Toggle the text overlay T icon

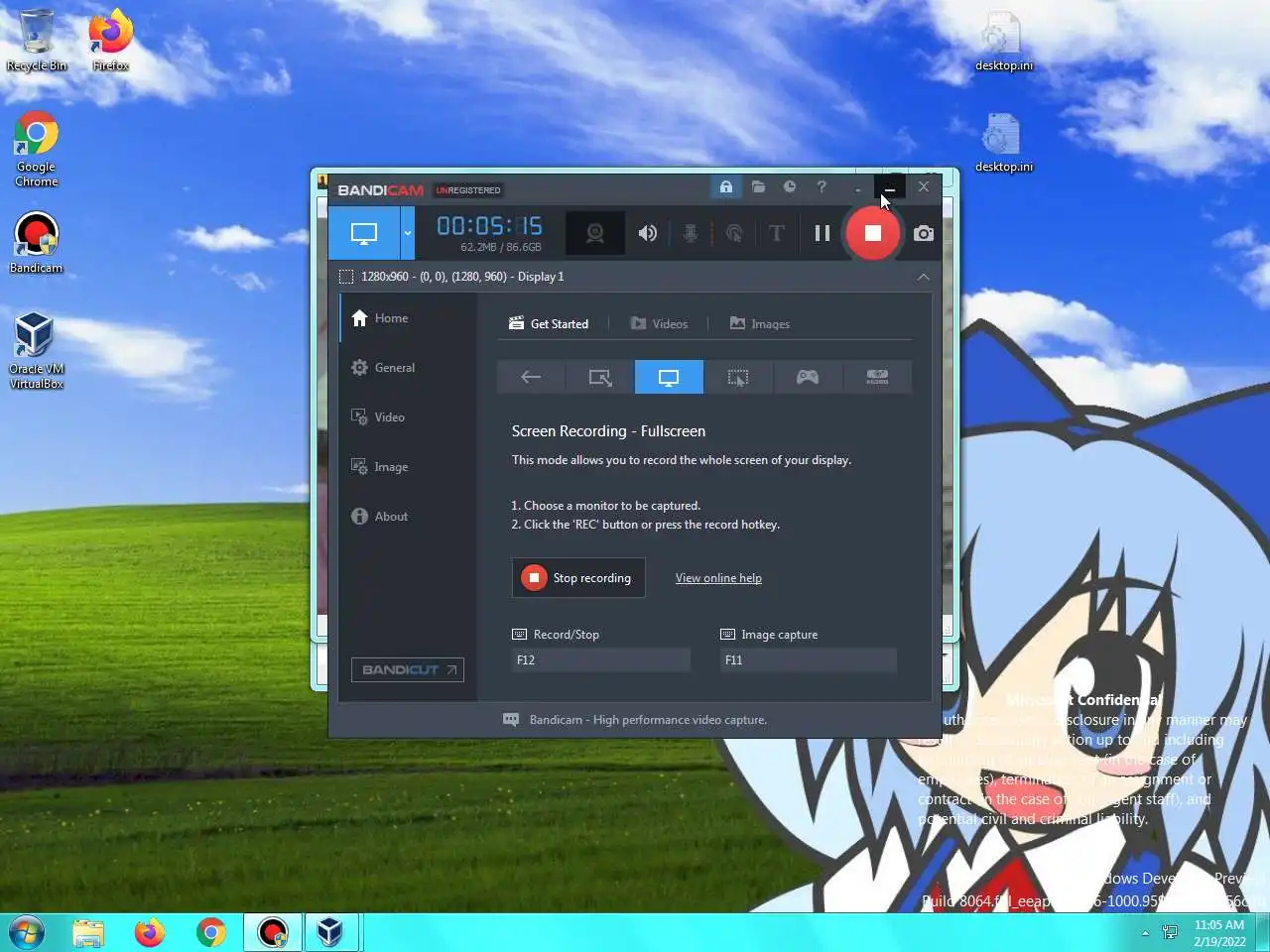(x=777, y=234)
